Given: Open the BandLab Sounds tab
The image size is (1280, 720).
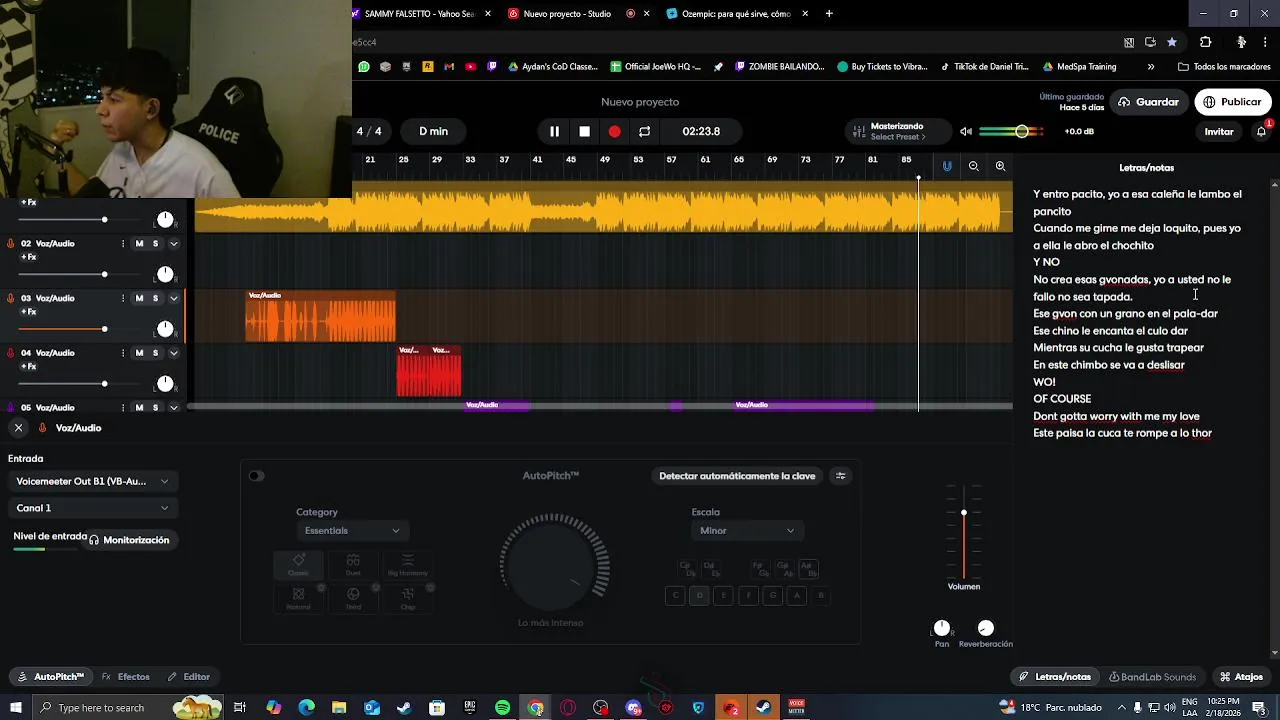Looking at the screenshot, I should (x=1152, y=677).
